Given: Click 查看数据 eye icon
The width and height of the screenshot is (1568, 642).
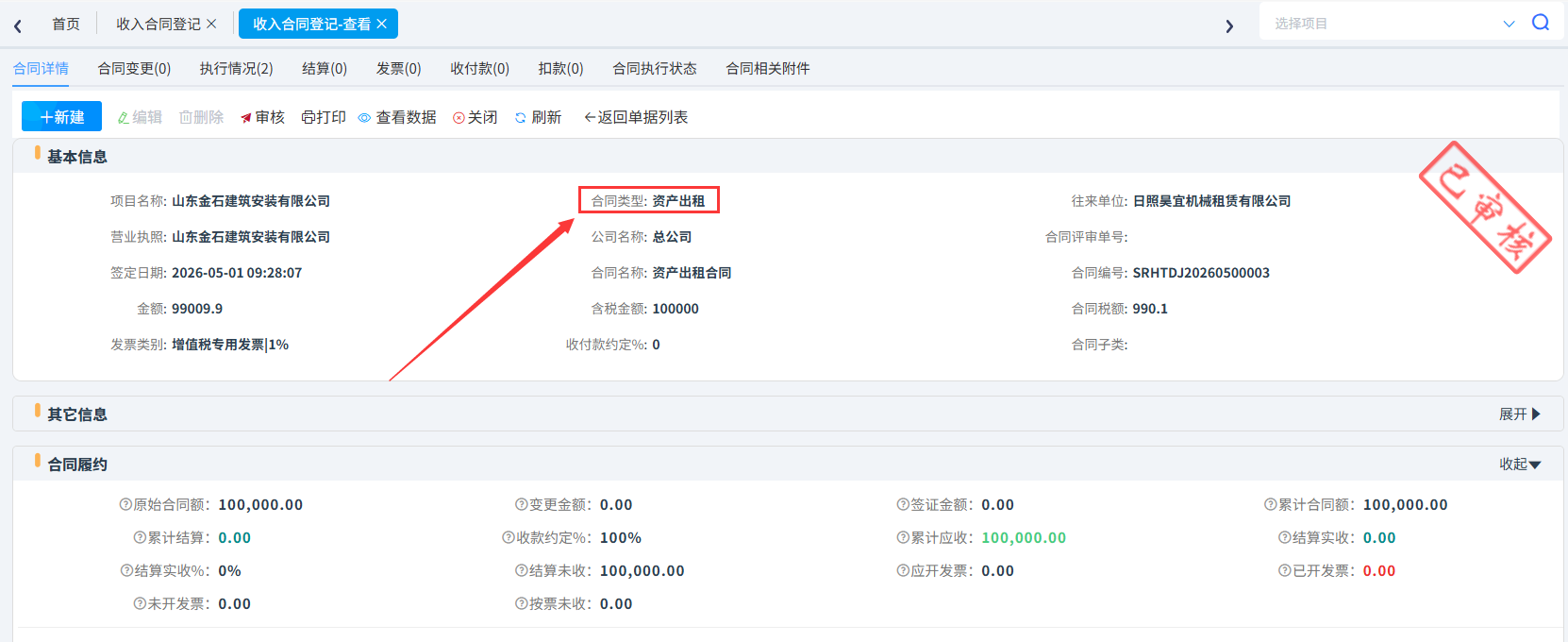Looking at the screenshot, I should (364, 118).
